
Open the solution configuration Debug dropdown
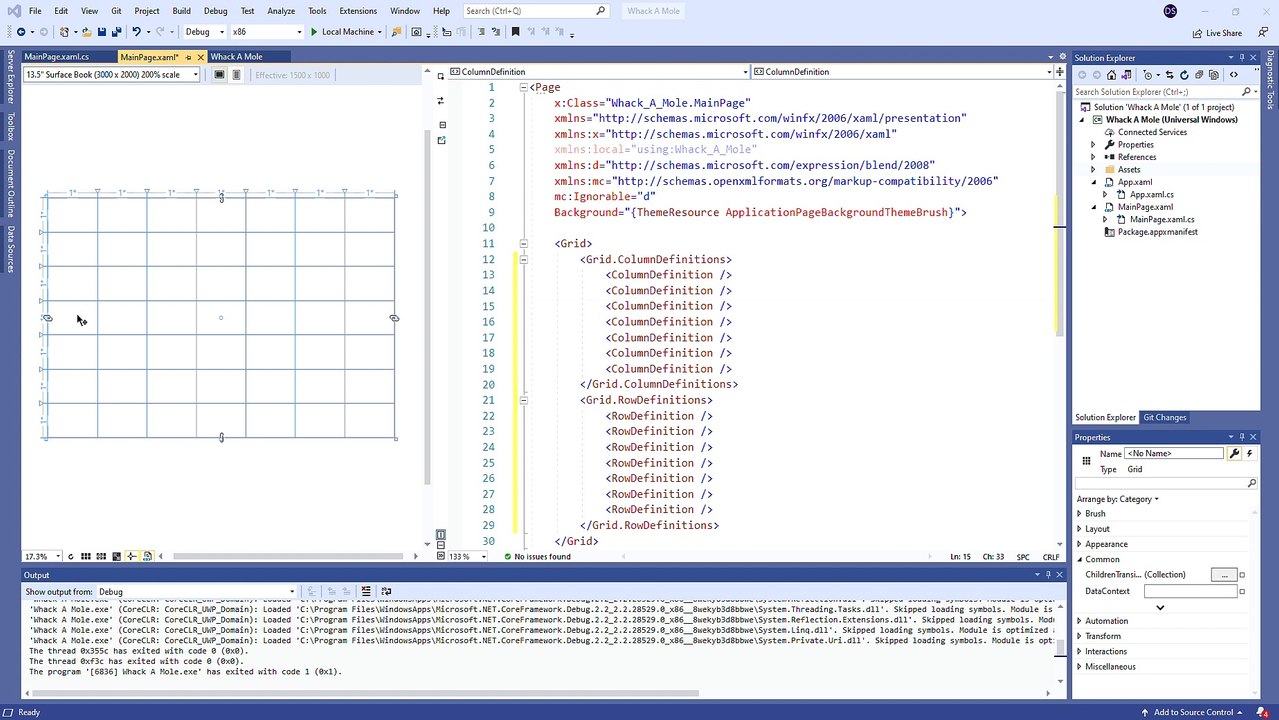(204, 31)
